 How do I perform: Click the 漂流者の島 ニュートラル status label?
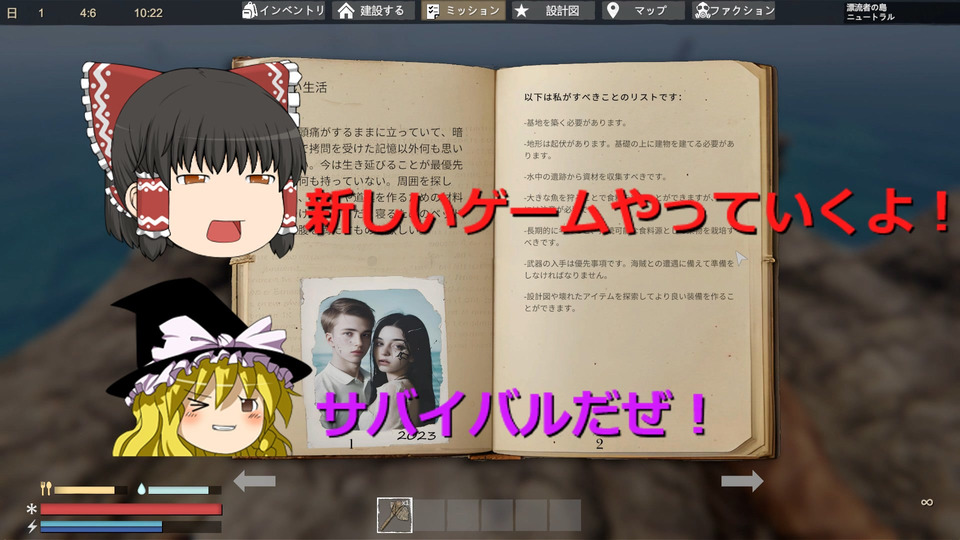click(871, 12)
